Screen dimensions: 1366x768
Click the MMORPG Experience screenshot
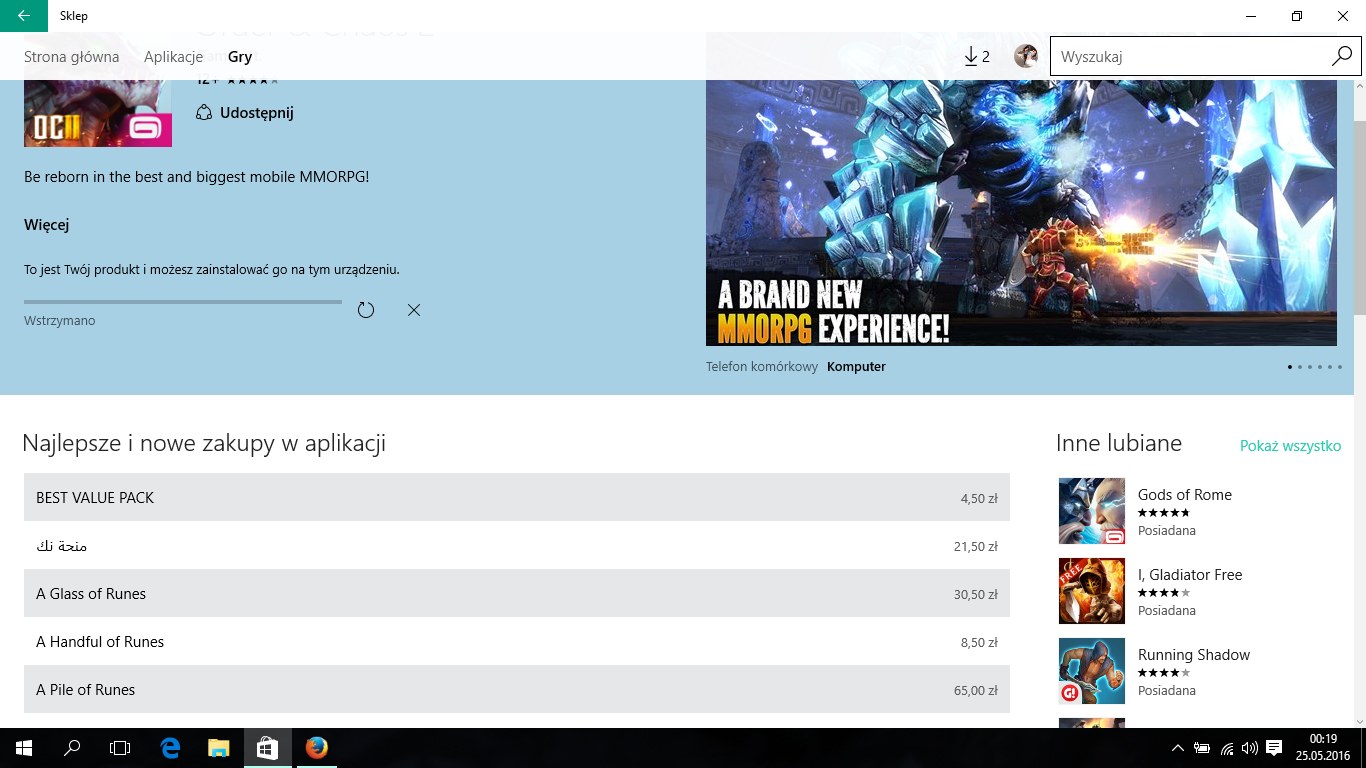tap(1021, 213)
